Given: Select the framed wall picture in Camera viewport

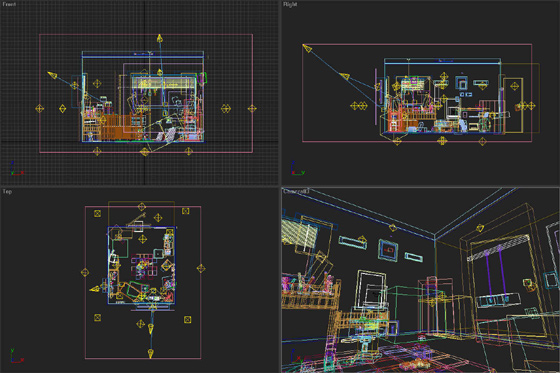Looking at the screenshot, I should tap(388, 249).
